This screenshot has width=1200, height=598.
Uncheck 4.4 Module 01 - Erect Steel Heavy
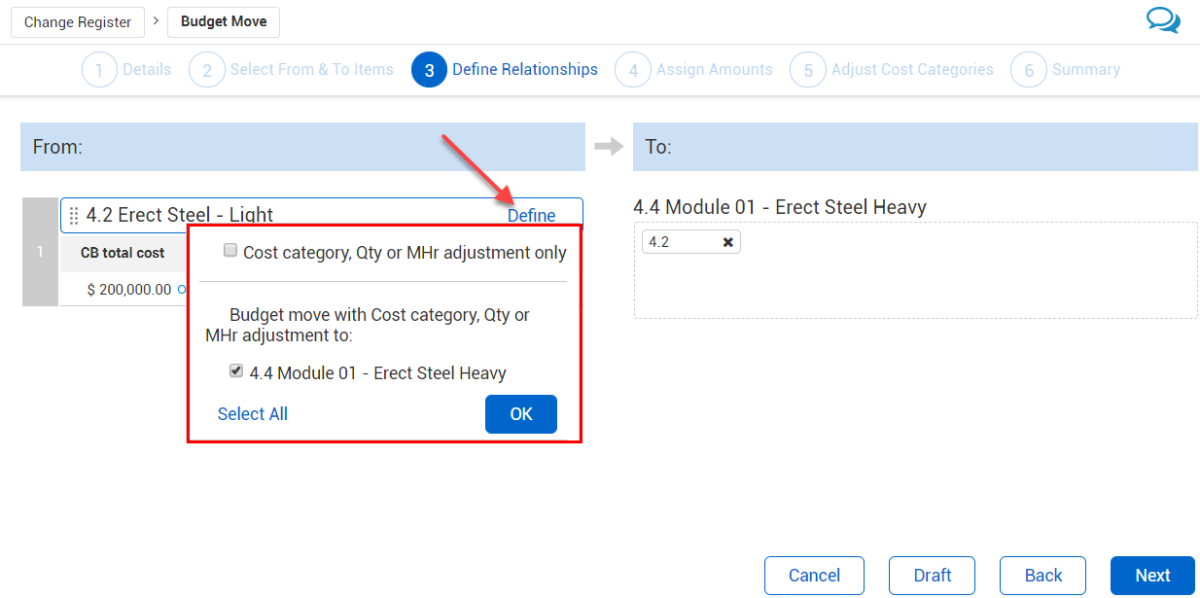236,372
